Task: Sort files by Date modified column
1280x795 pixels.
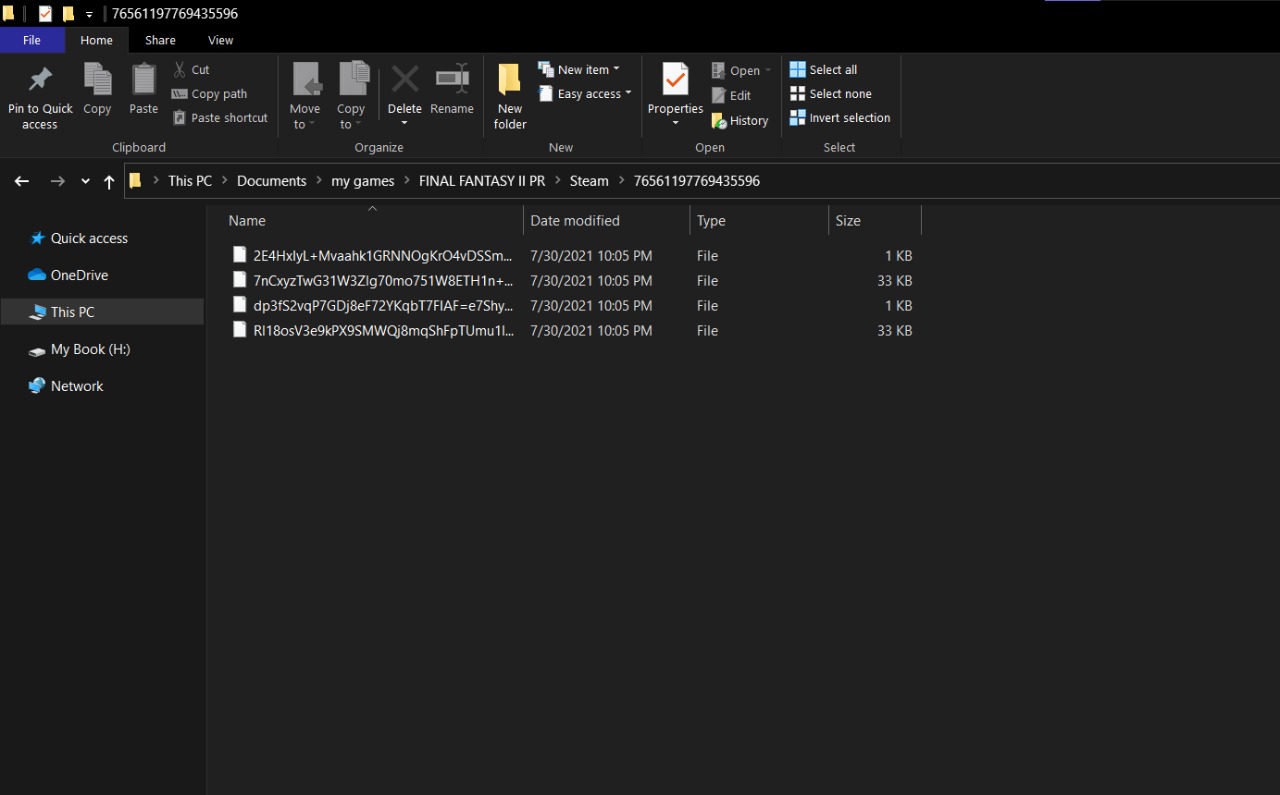Action: click(575, 221)
